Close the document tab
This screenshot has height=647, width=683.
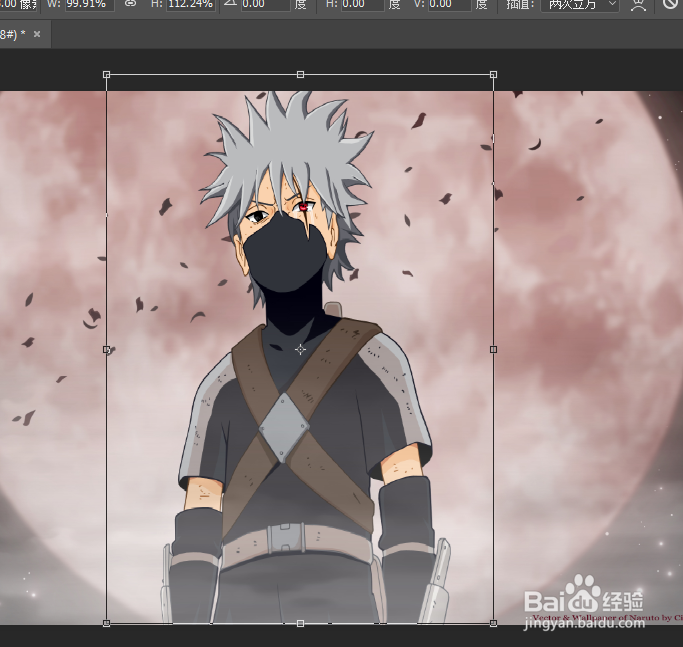pyautogui.click(x=37, y=34)
